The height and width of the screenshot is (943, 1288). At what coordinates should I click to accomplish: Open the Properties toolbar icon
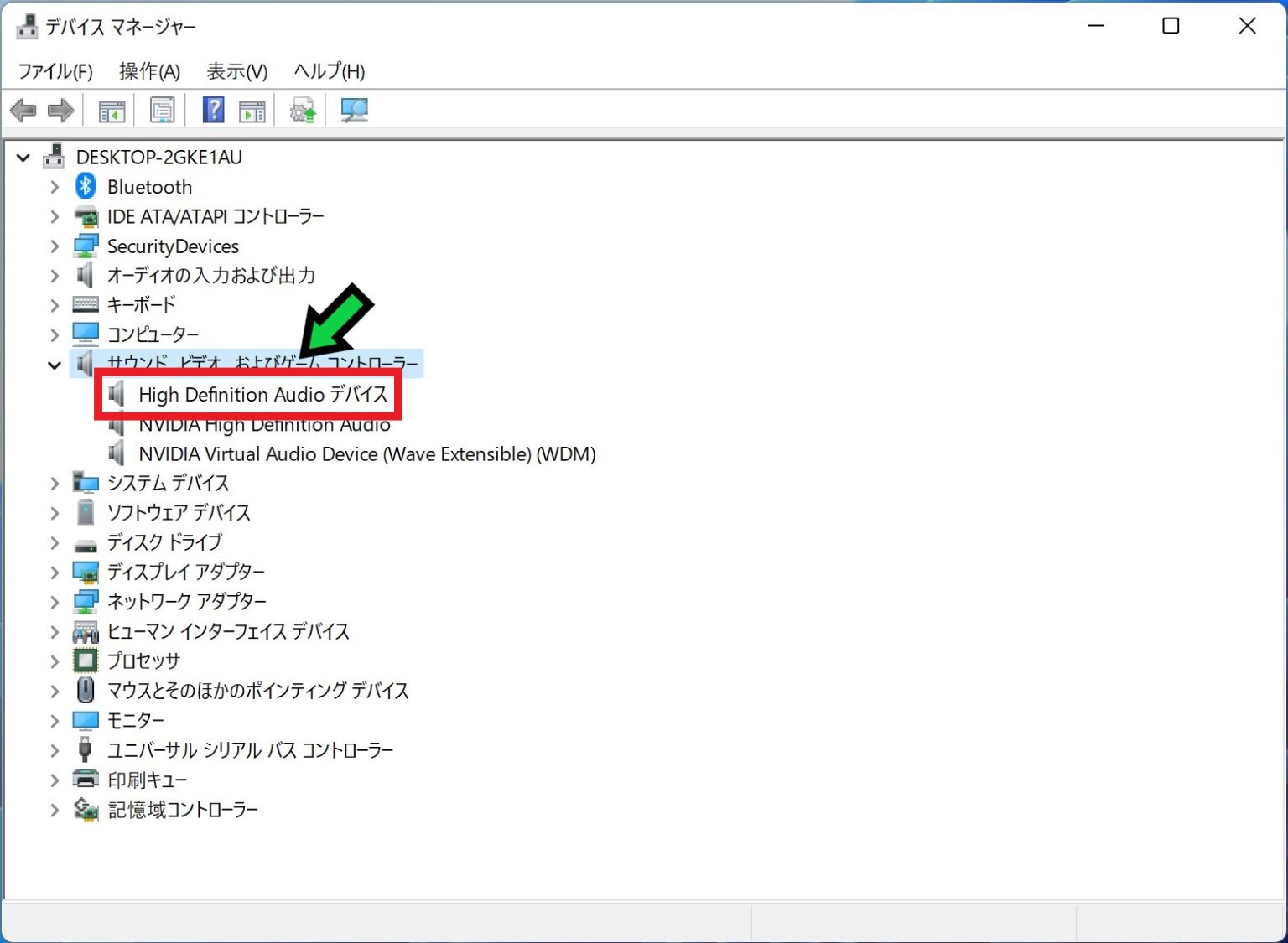162,111
